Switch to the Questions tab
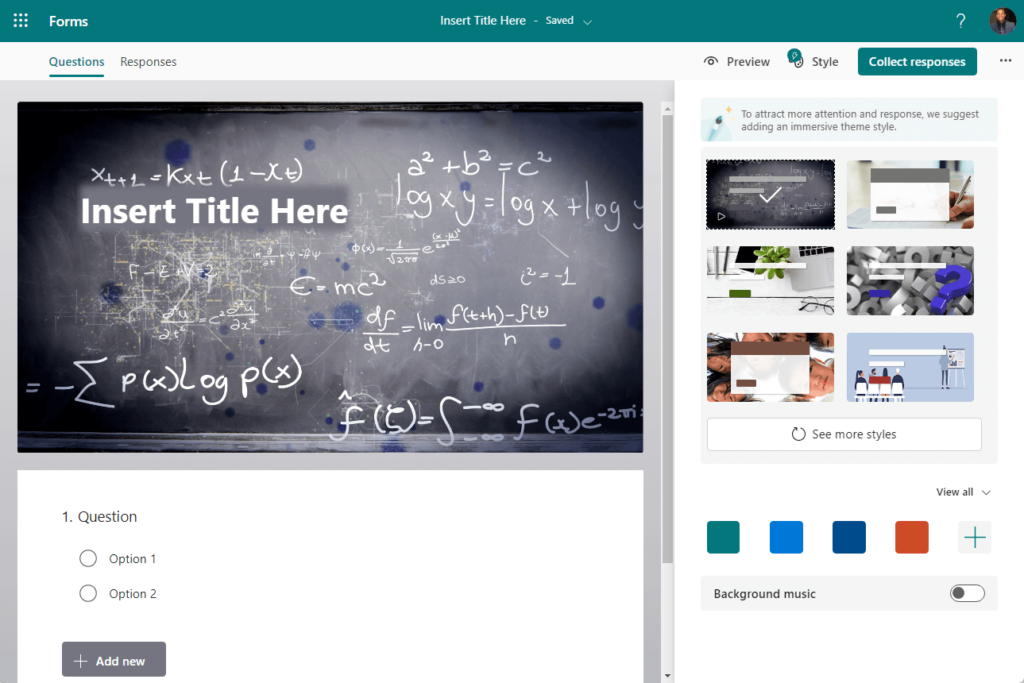The image size is (1024, 683). point(76,61)
